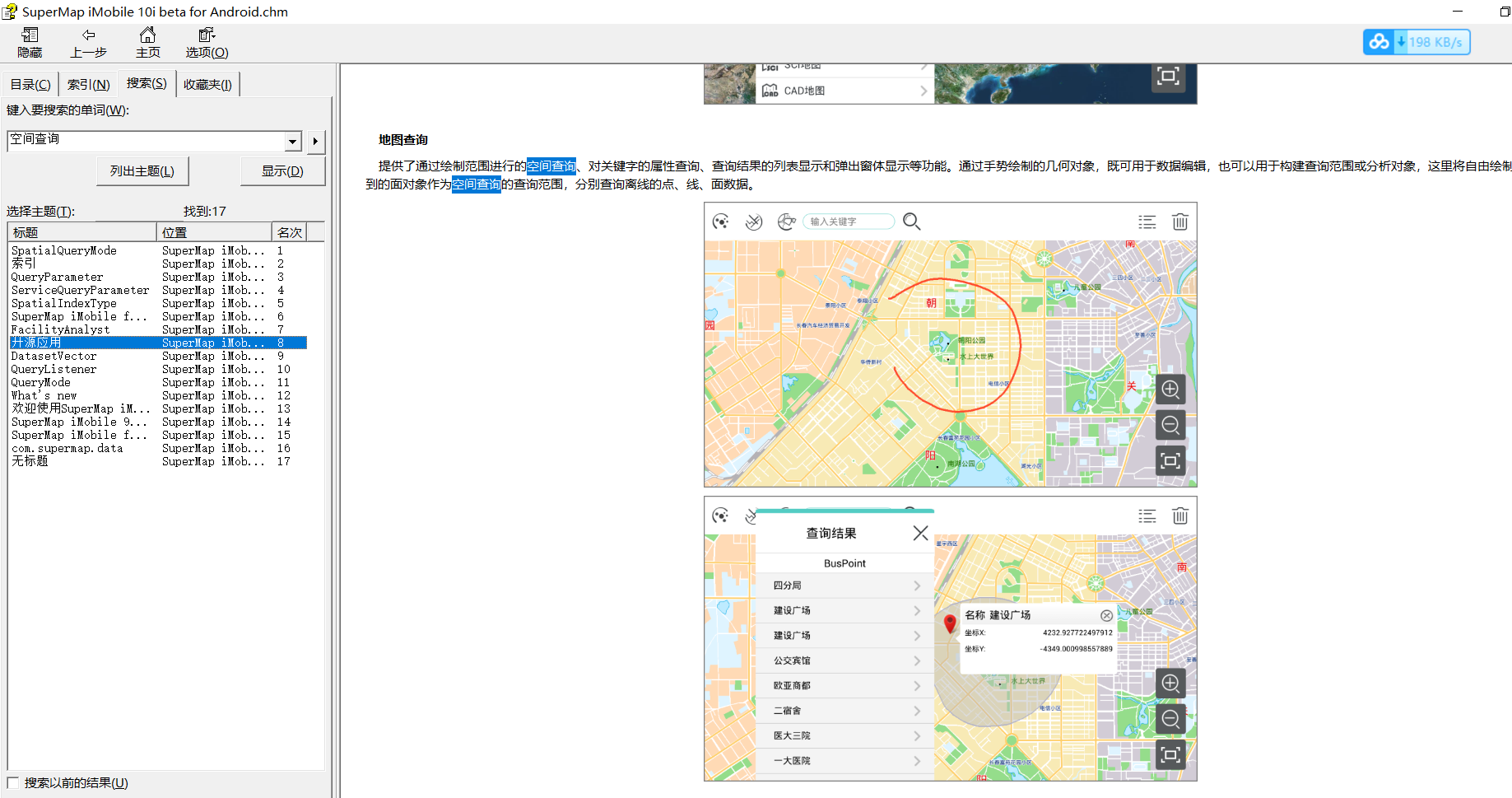Screen dimensions: 1512x798
Task: Click the list results icon in first map
Action: pos(1147,222)
